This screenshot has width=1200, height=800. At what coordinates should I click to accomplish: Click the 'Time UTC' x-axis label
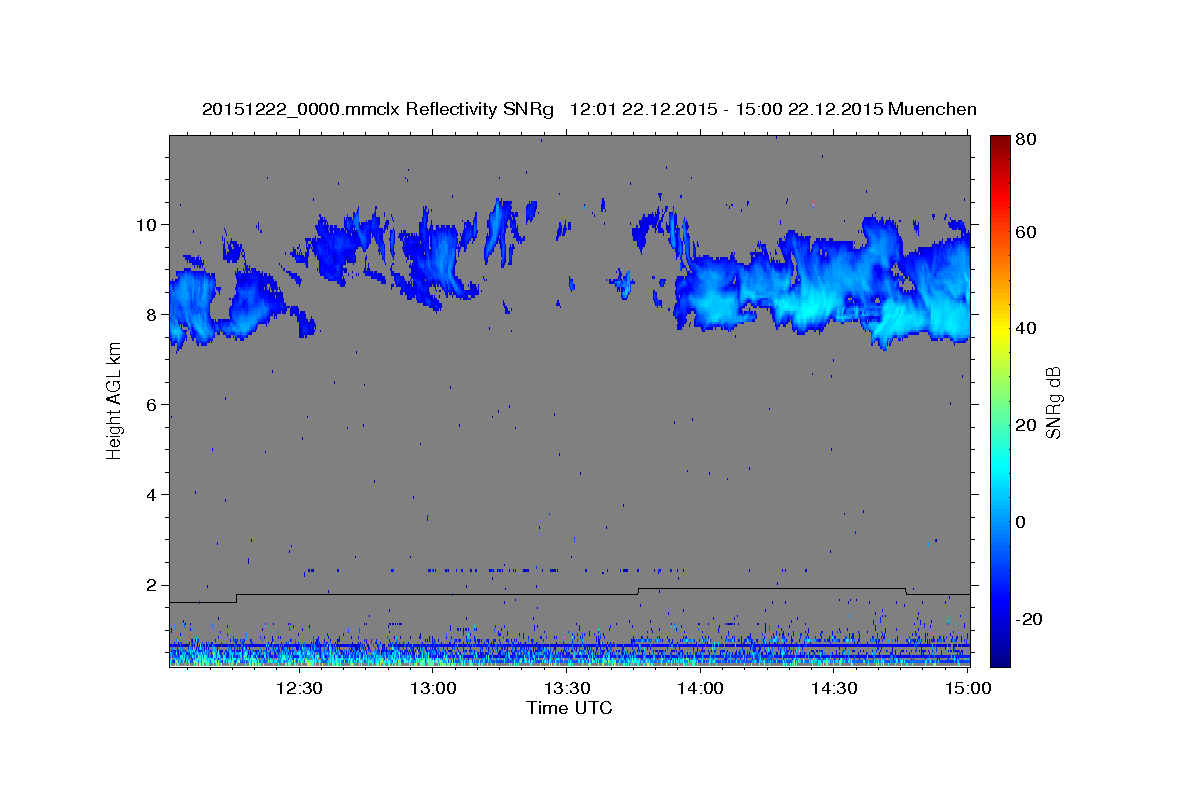click(569, 708)
